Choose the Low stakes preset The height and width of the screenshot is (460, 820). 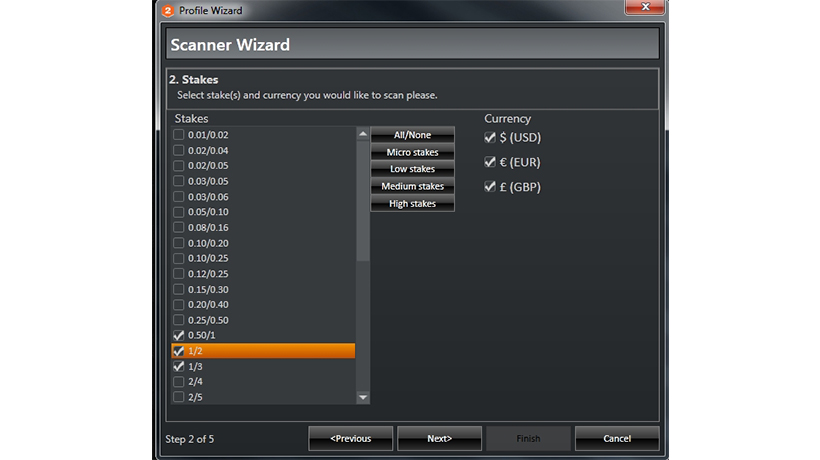pyautogui.click(x=412, y=169)
